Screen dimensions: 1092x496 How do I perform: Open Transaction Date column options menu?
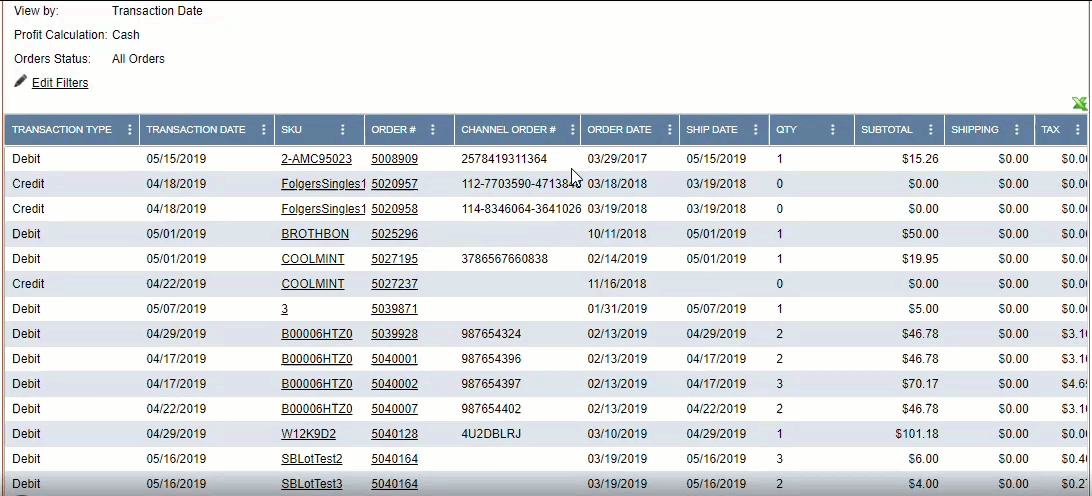pos(264,130)
